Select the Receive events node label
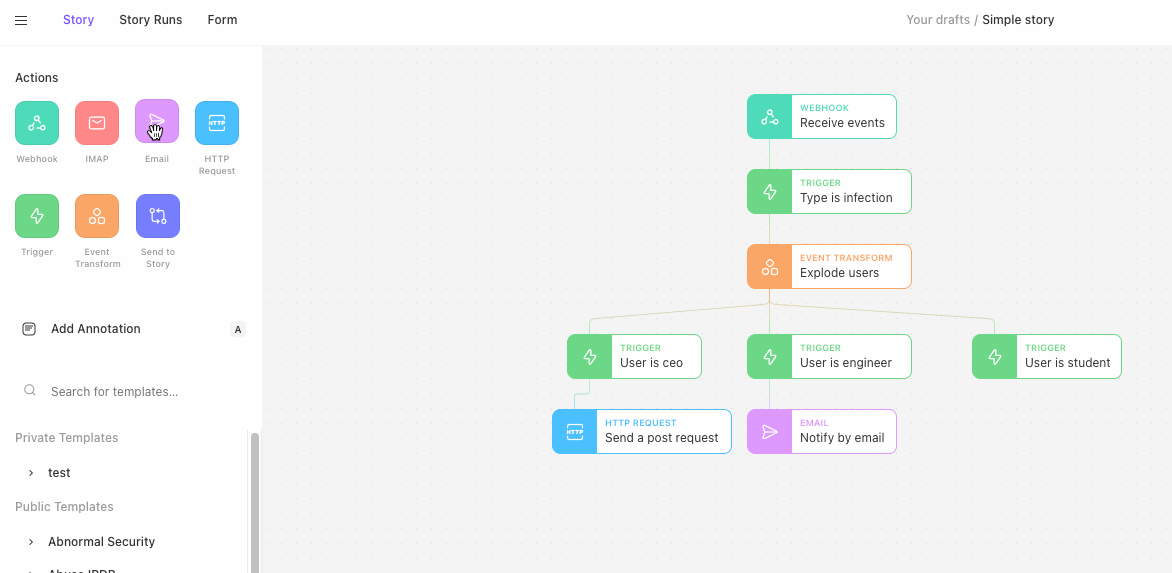This screenshot has height=573, width=1172. click(842, 123)
